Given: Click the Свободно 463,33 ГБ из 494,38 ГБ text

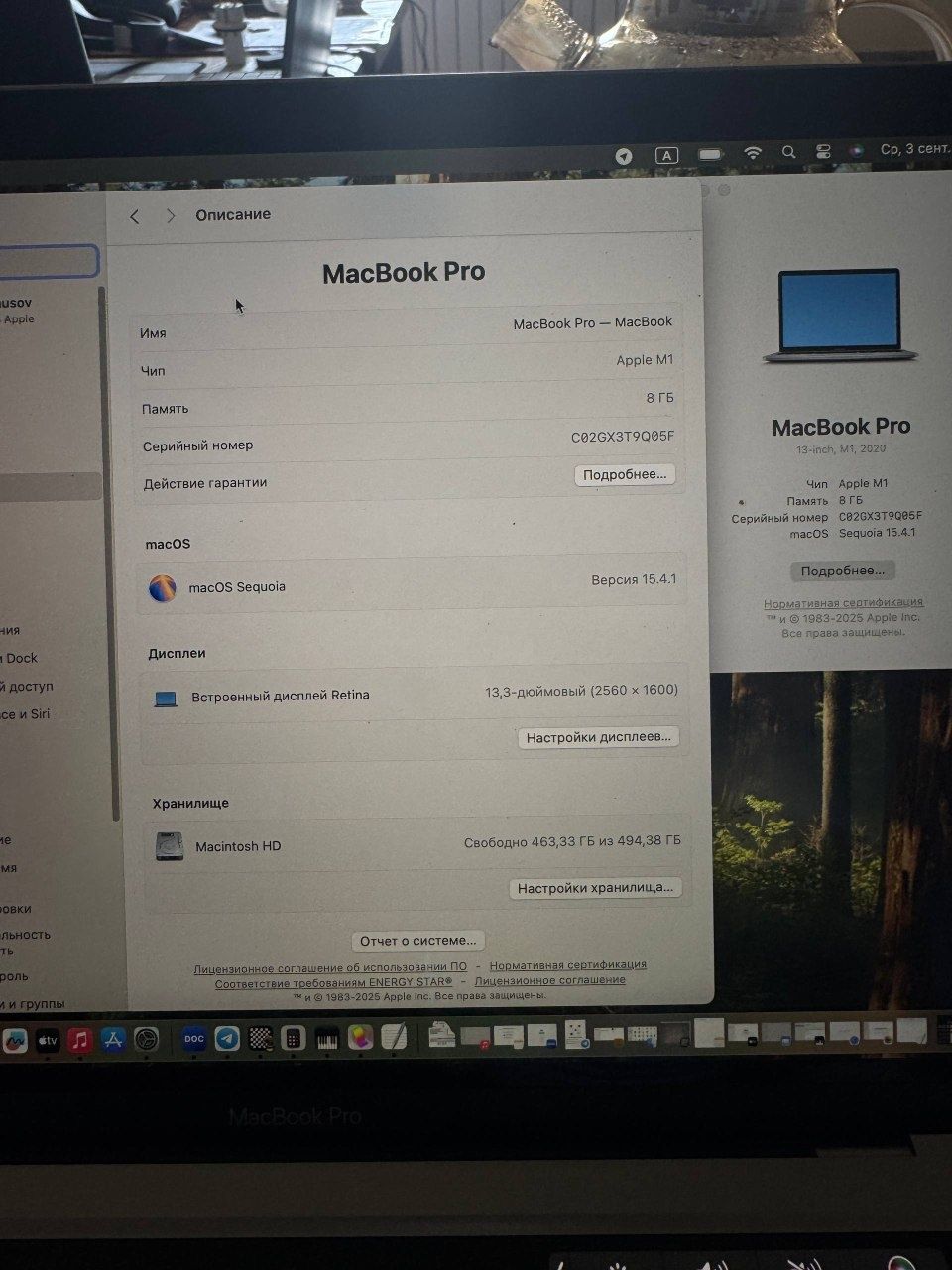Looking at the screenshot, I should [572, 842].
